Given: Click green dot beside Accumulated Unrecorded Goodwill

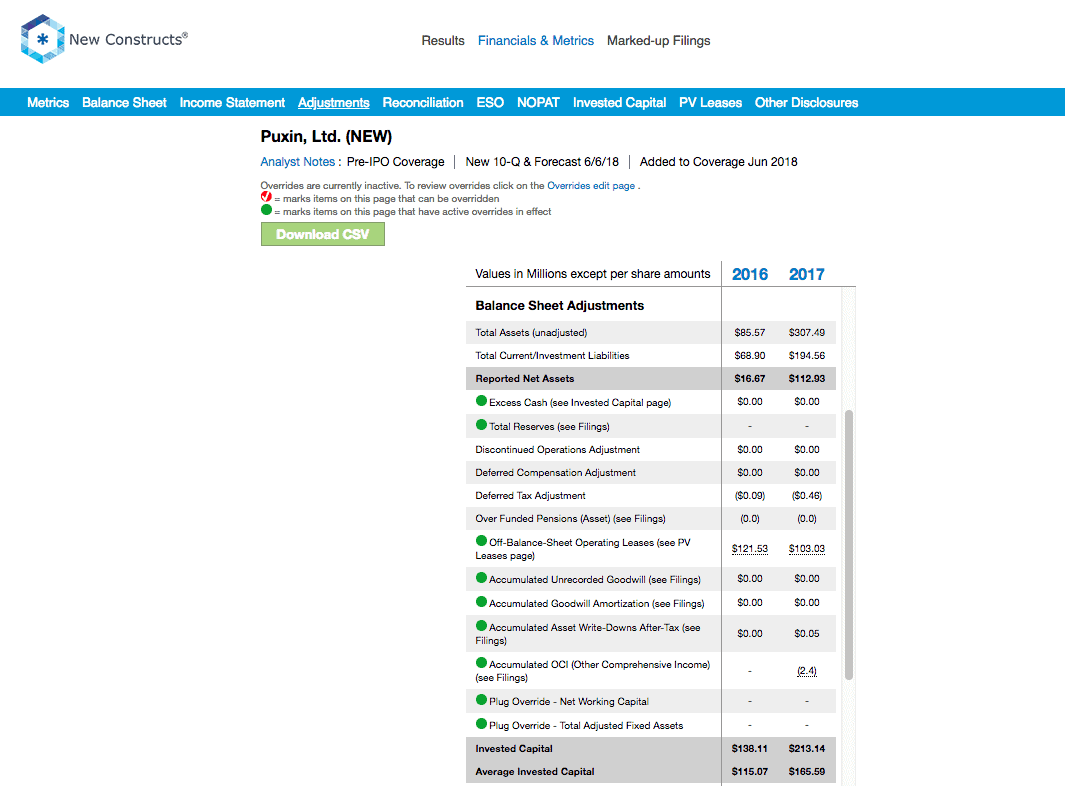Looking at the screenshot, I should 482,577.
